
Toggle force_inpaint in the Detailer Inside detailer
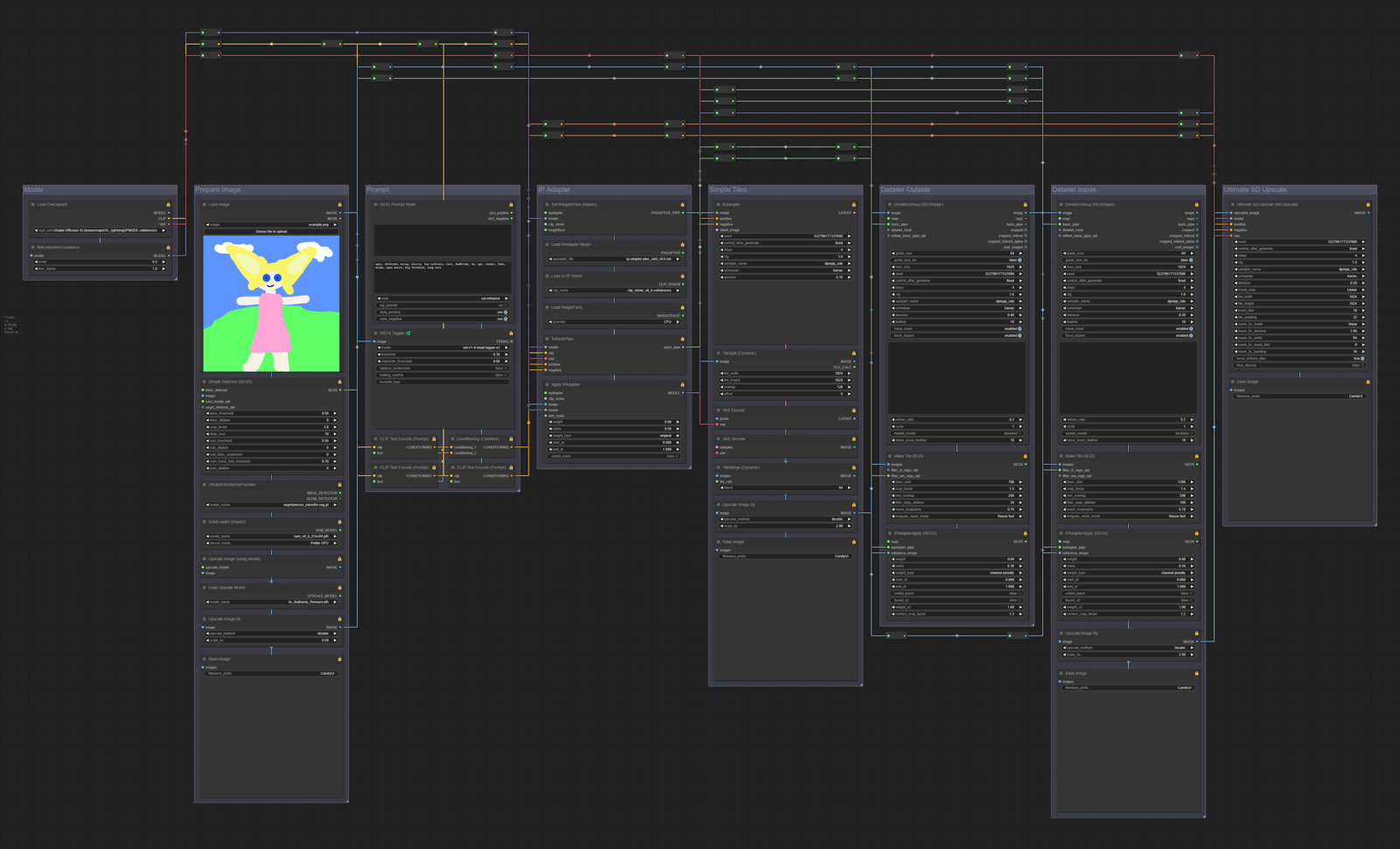tap(1191, 333)
